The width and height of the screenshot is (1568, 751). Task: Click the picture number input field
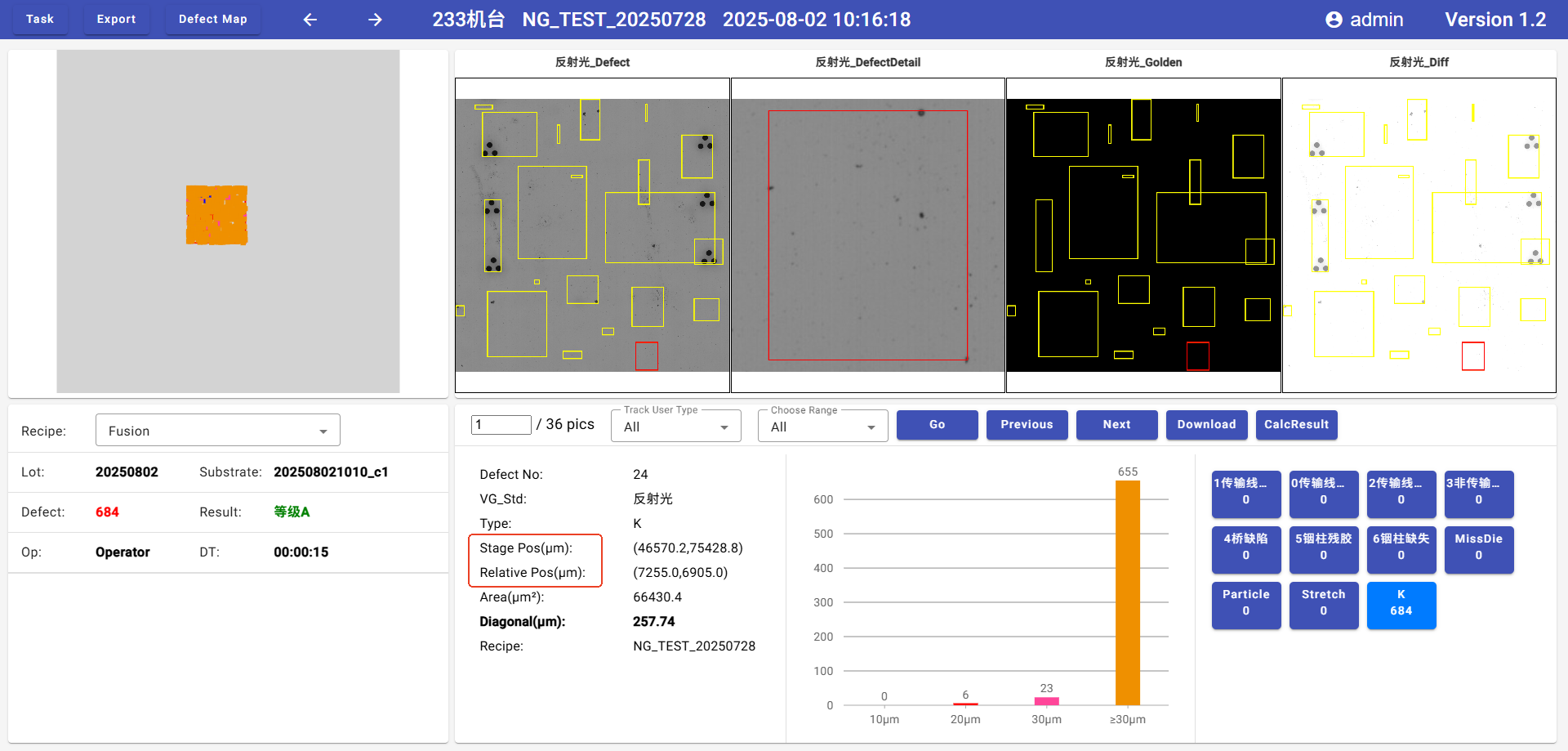pos(501,425)
